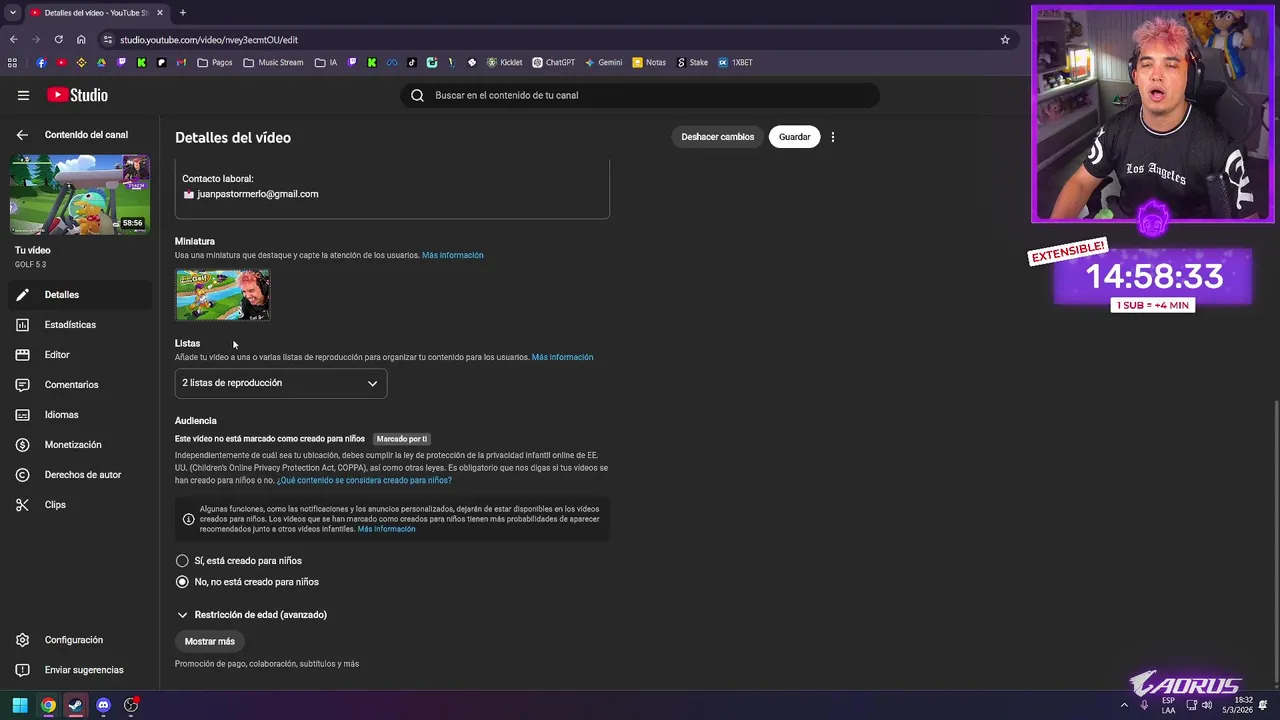Click the Chrome home button
The image size is (1280, 720).
click(81, 40)
